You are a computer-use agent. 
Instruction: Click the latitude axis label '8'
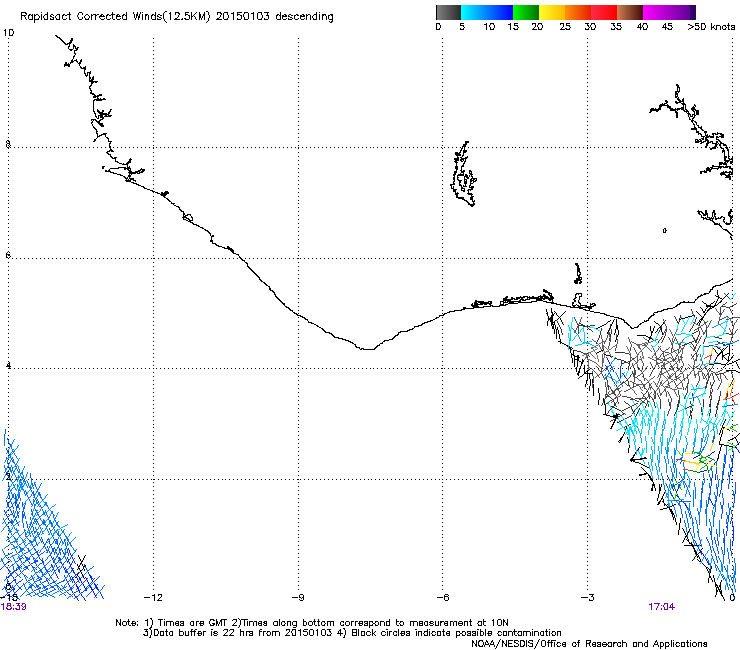coord(8,144)
